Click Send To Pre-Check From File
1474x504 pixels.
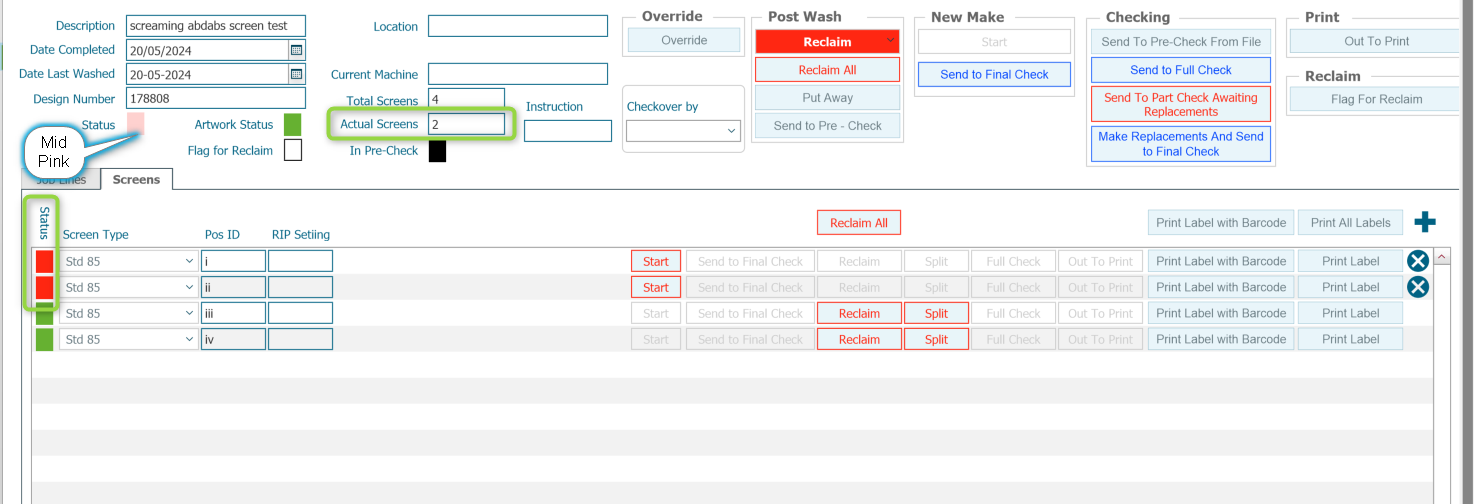(x=1181, y=41)
